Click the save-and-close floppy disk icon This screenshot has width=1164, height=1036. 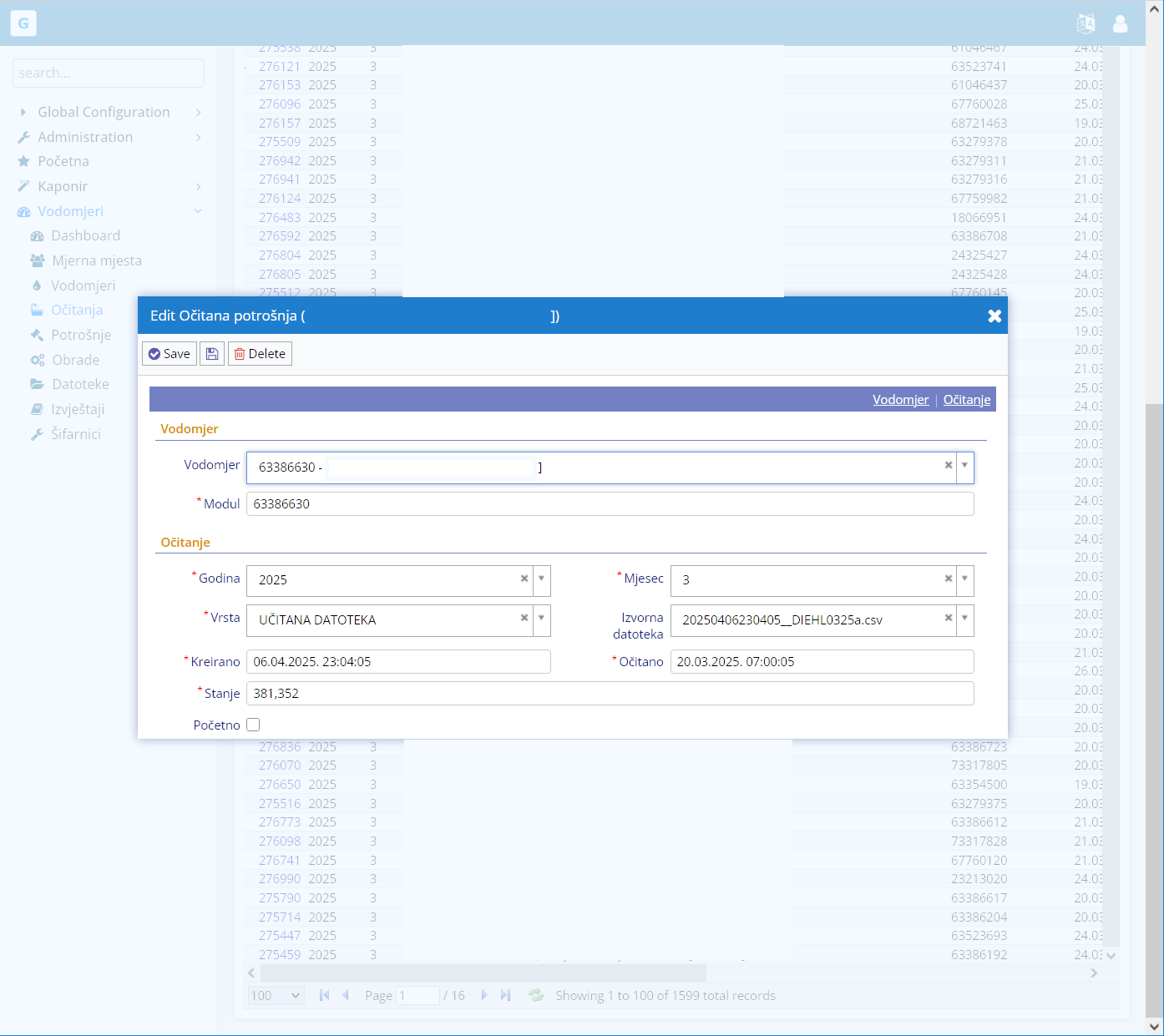click(212, 354)
